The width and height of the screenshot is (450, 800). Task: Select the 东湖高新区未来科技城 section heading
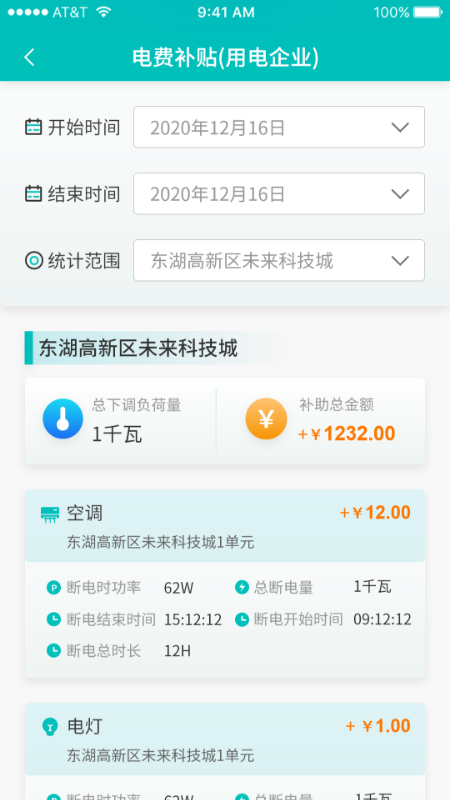(x=138, y=348)
